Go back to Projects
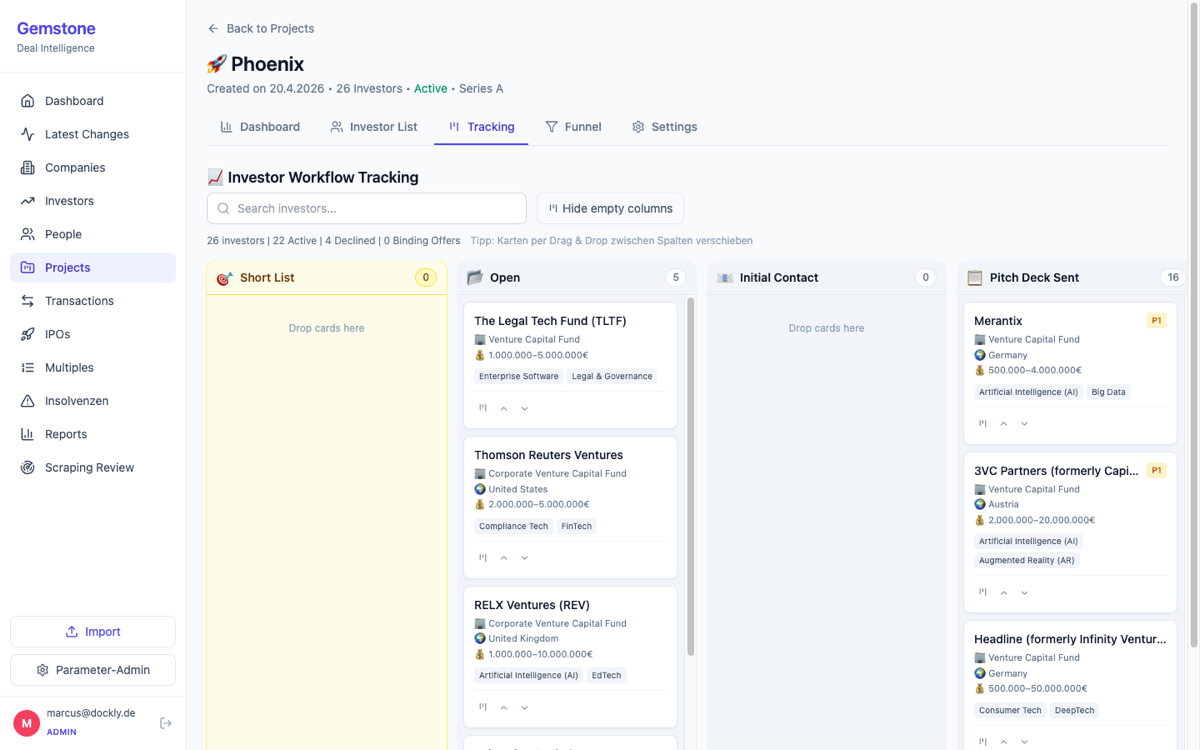1200x750 pixels. (x=260, y=28)
